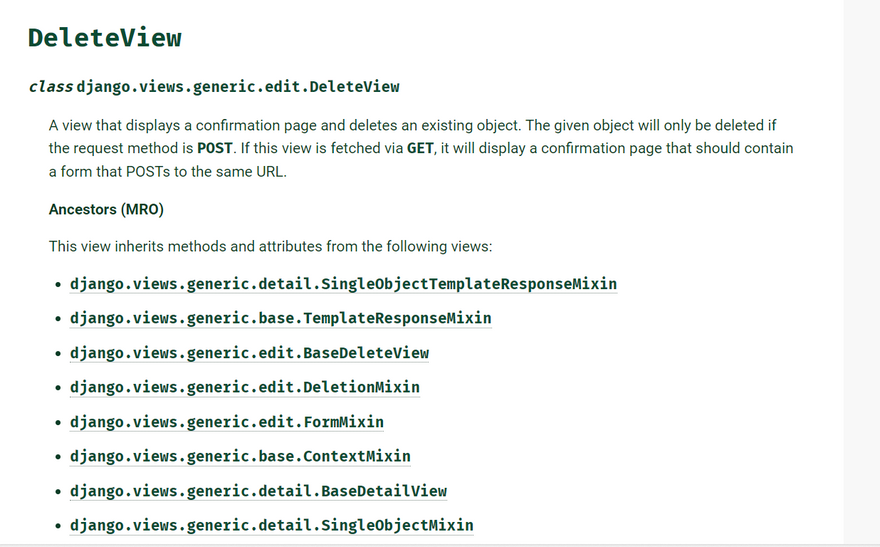The width and height of the screenshot is (880, 547).
Task: Follow the base.TemplateResponseMixin link
Action: (x=280, y=318)
